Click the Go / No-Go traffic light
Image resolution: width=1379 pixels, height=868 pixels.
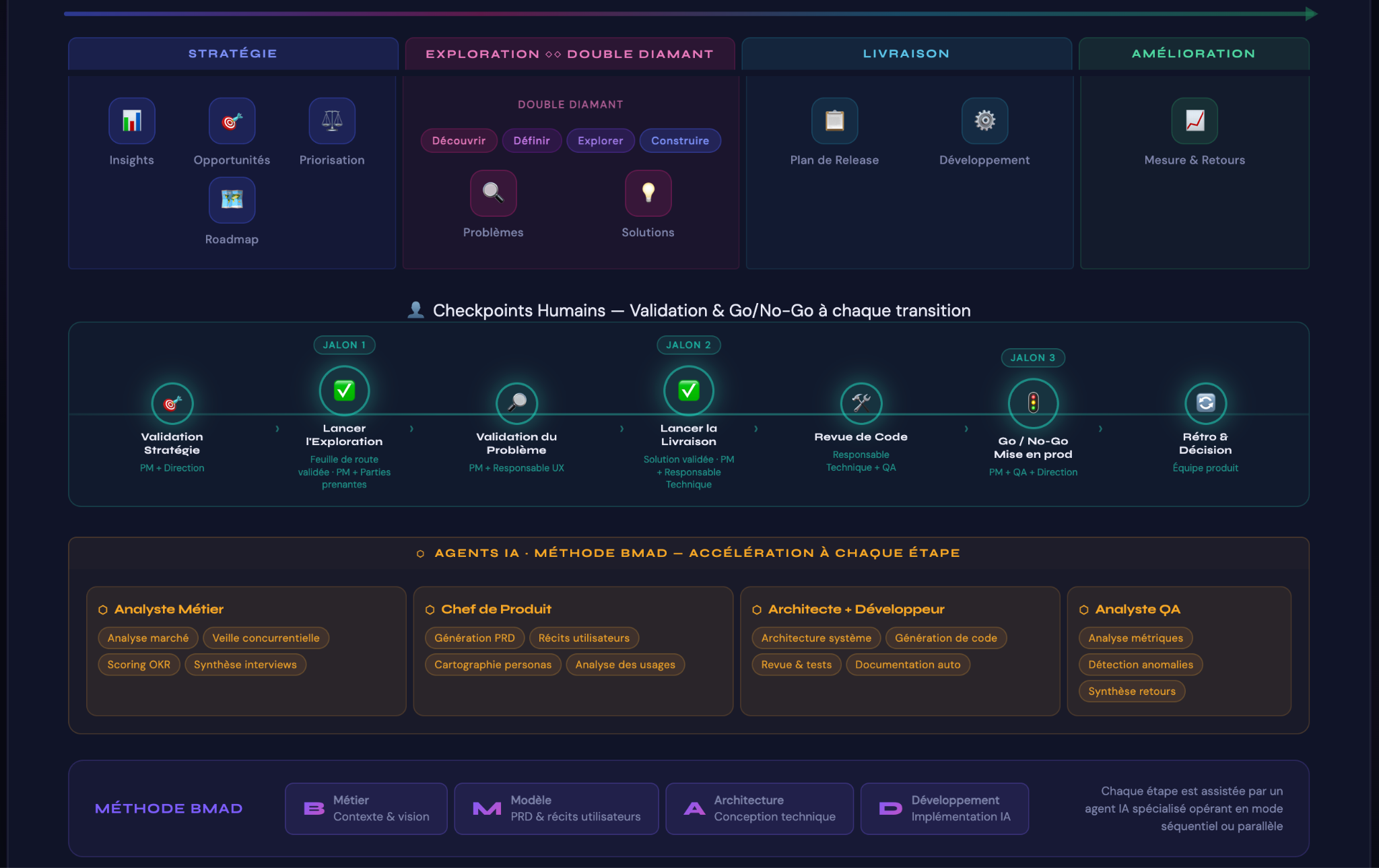click(x=1033, y=403)
